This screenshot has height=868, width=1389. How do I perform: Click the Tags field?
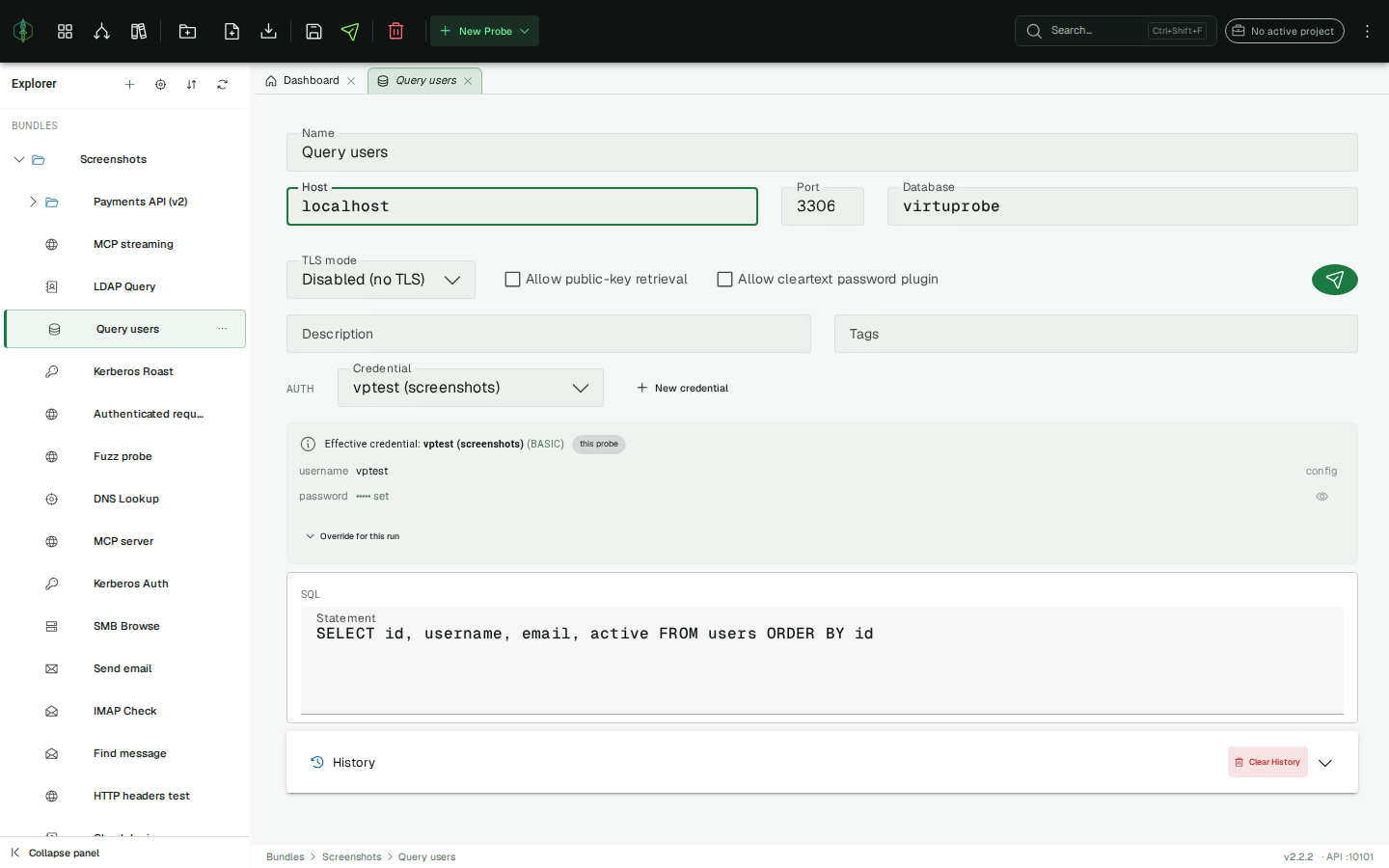[1096, 334]
